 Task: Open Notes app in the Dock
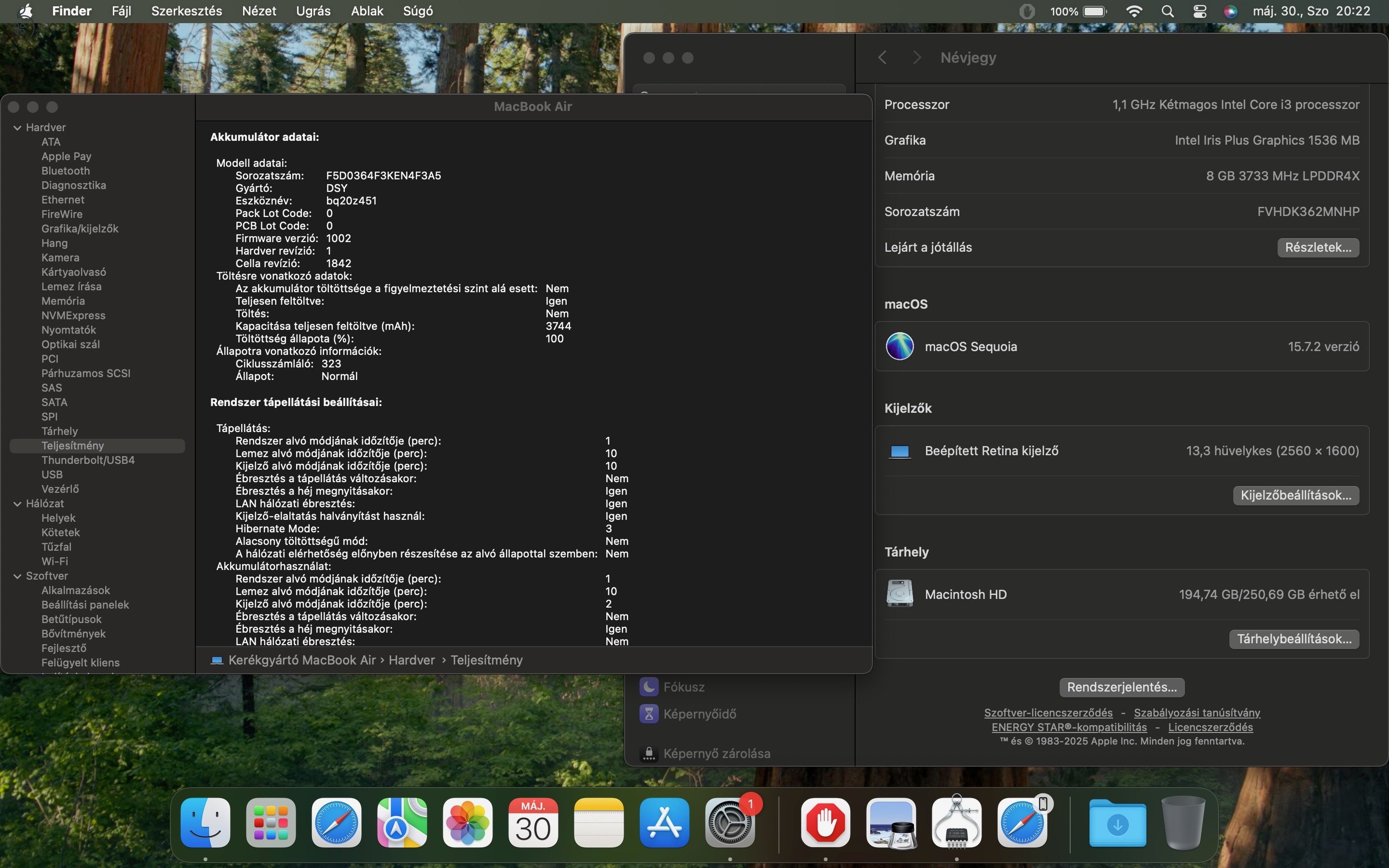pyautogui.click(x=599, y=822)
